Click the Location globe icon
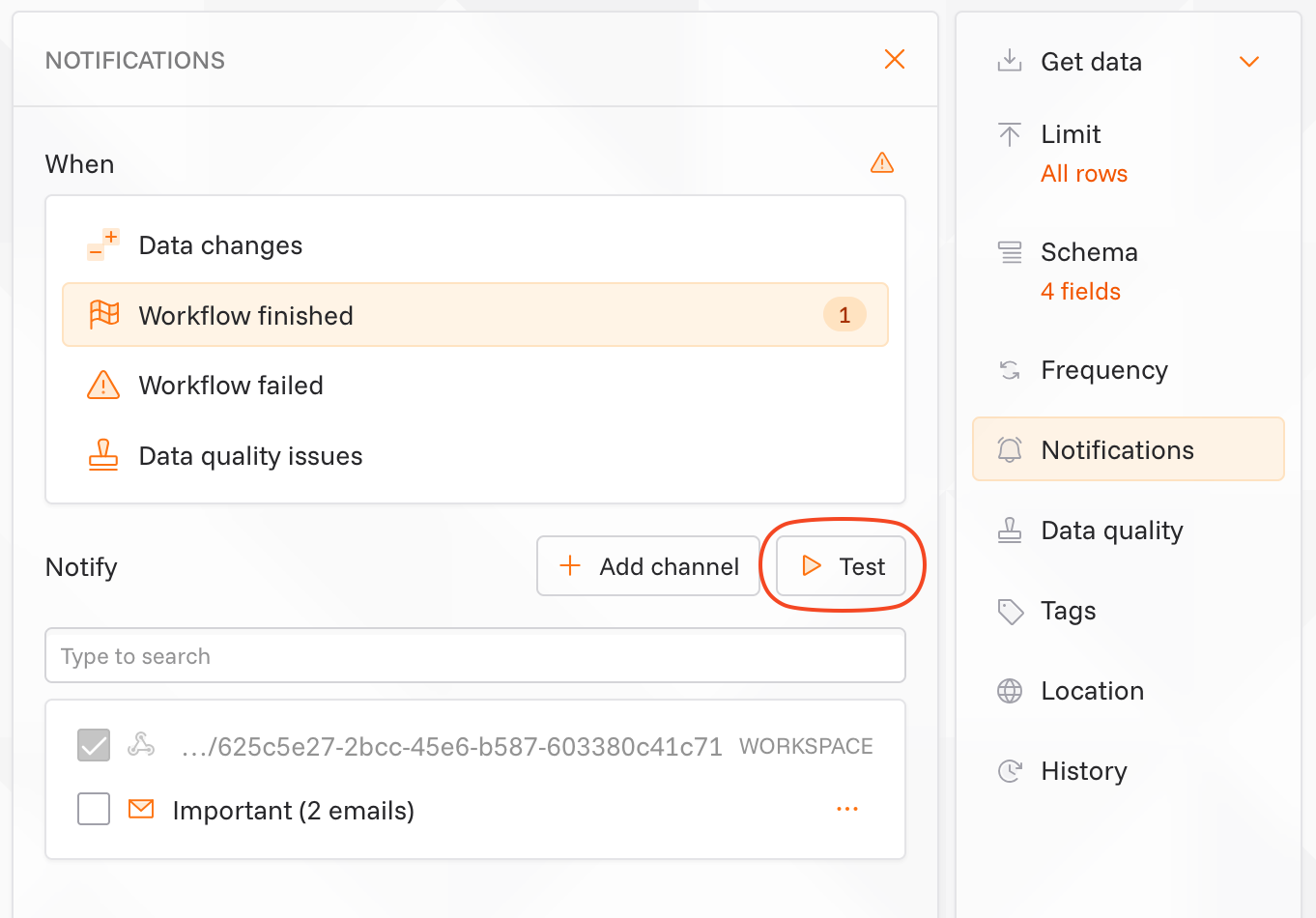The height and width of the screenshot is (918, 1316). (x=1010, y=691)
